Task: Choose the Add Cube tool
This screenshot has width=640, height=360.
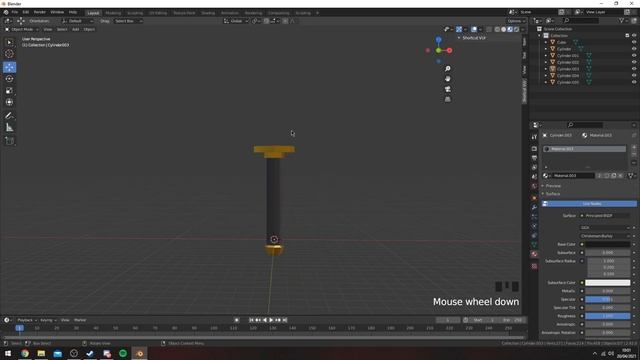Action: tap(9, 141)
